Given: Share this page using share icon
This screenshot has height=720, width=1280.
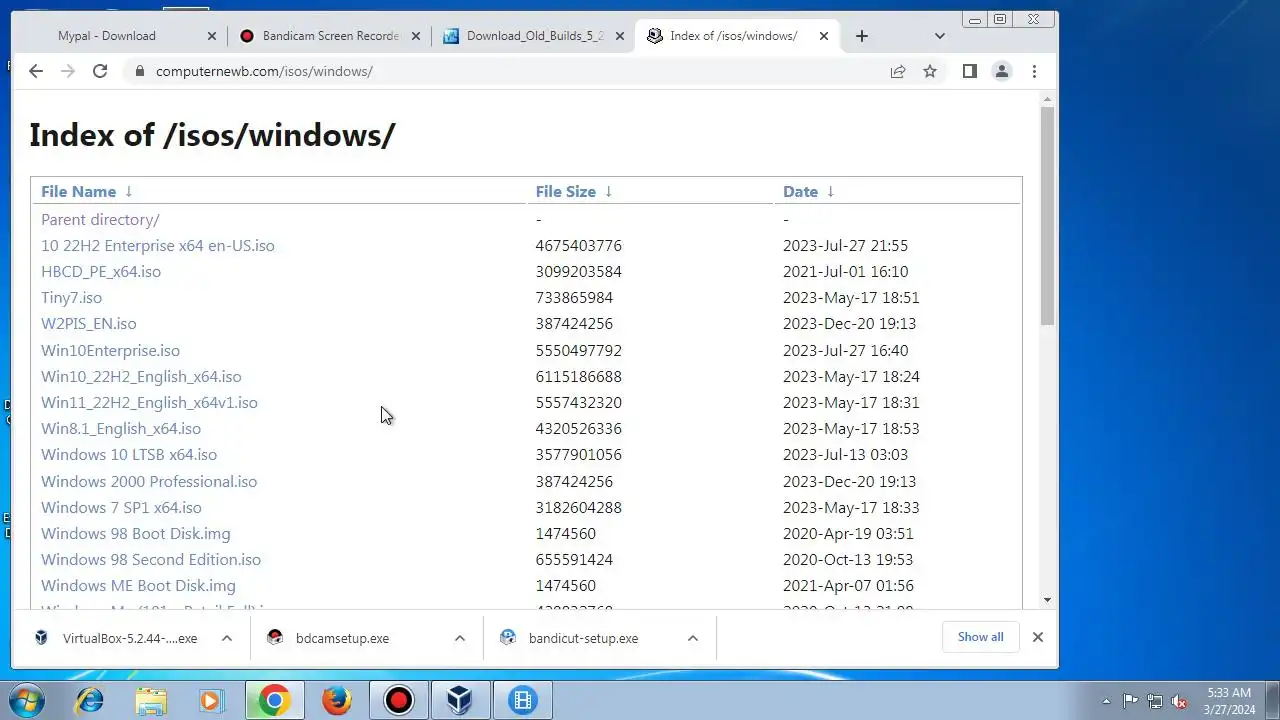Looking at the screenshot, I should click(x=898, y=71).
